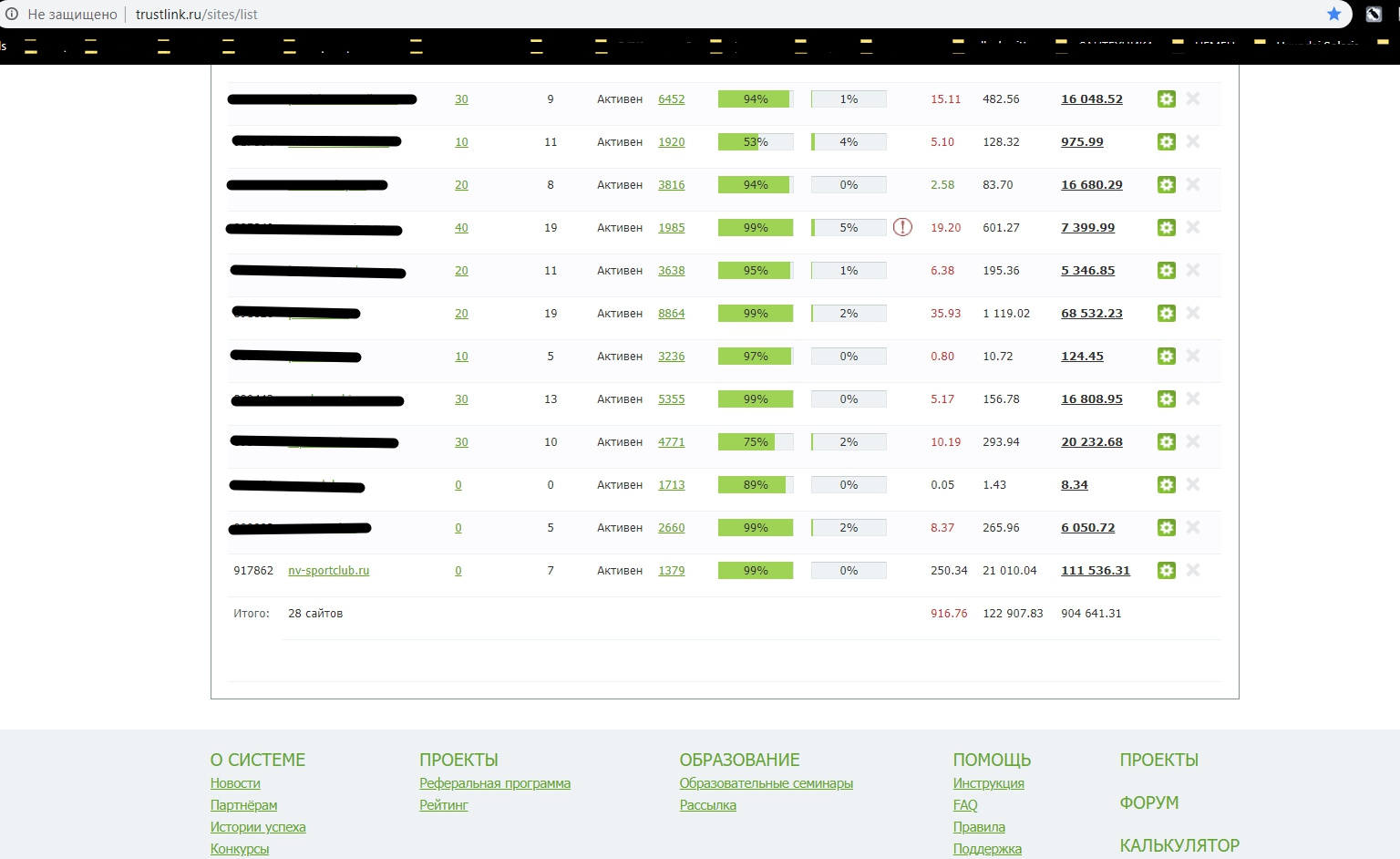Click the FAQ footer link

click(x=965, y=805)
